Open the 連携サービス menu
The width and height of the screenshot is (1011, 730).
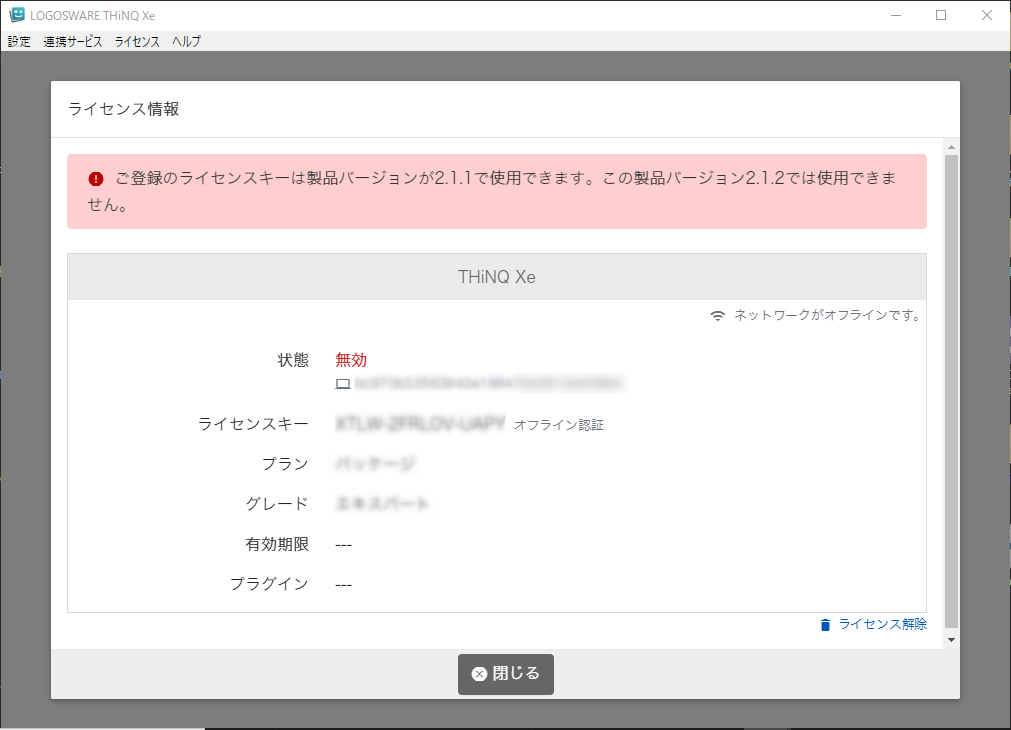pos(72,42)
